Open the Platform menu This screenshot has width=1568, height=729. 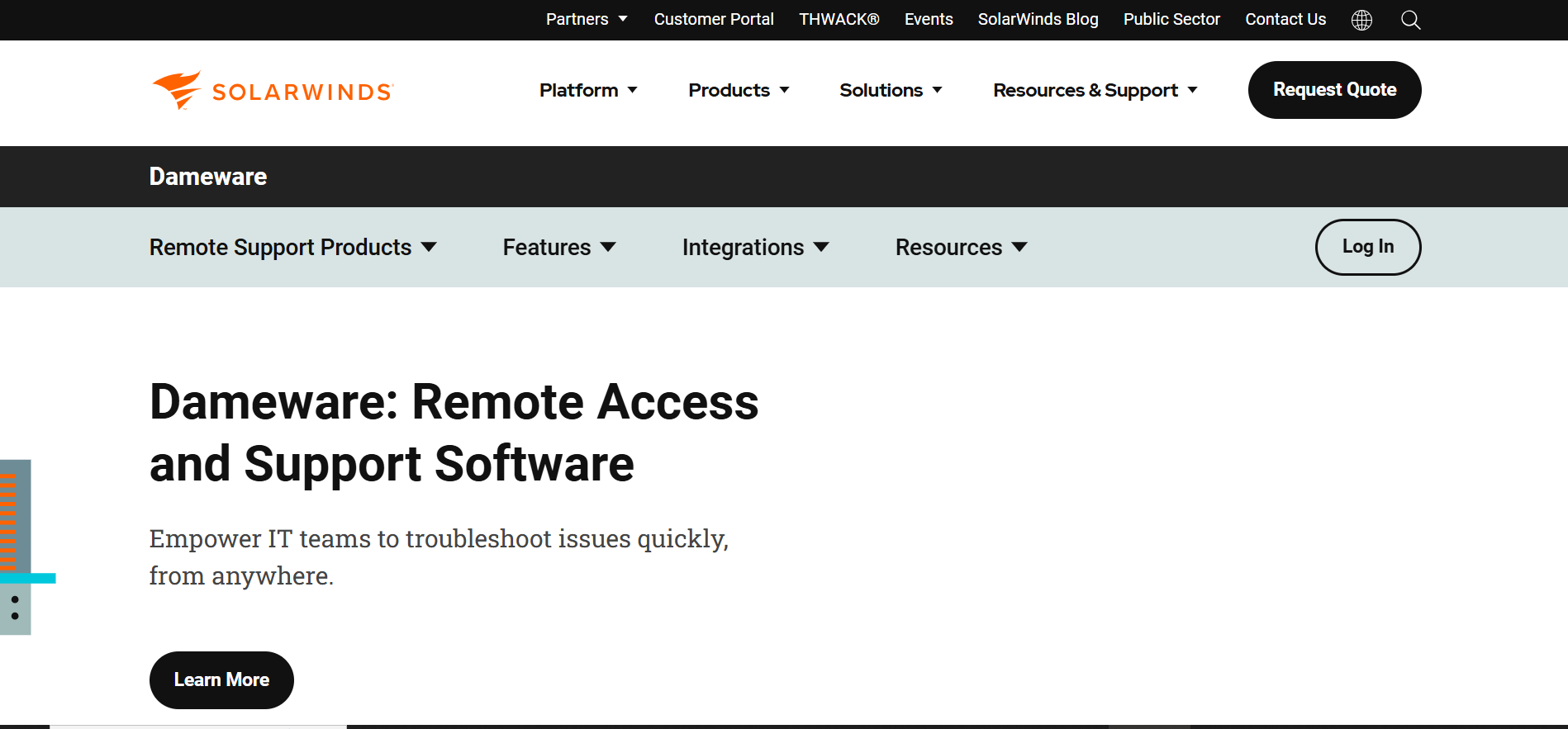(588, 90)
